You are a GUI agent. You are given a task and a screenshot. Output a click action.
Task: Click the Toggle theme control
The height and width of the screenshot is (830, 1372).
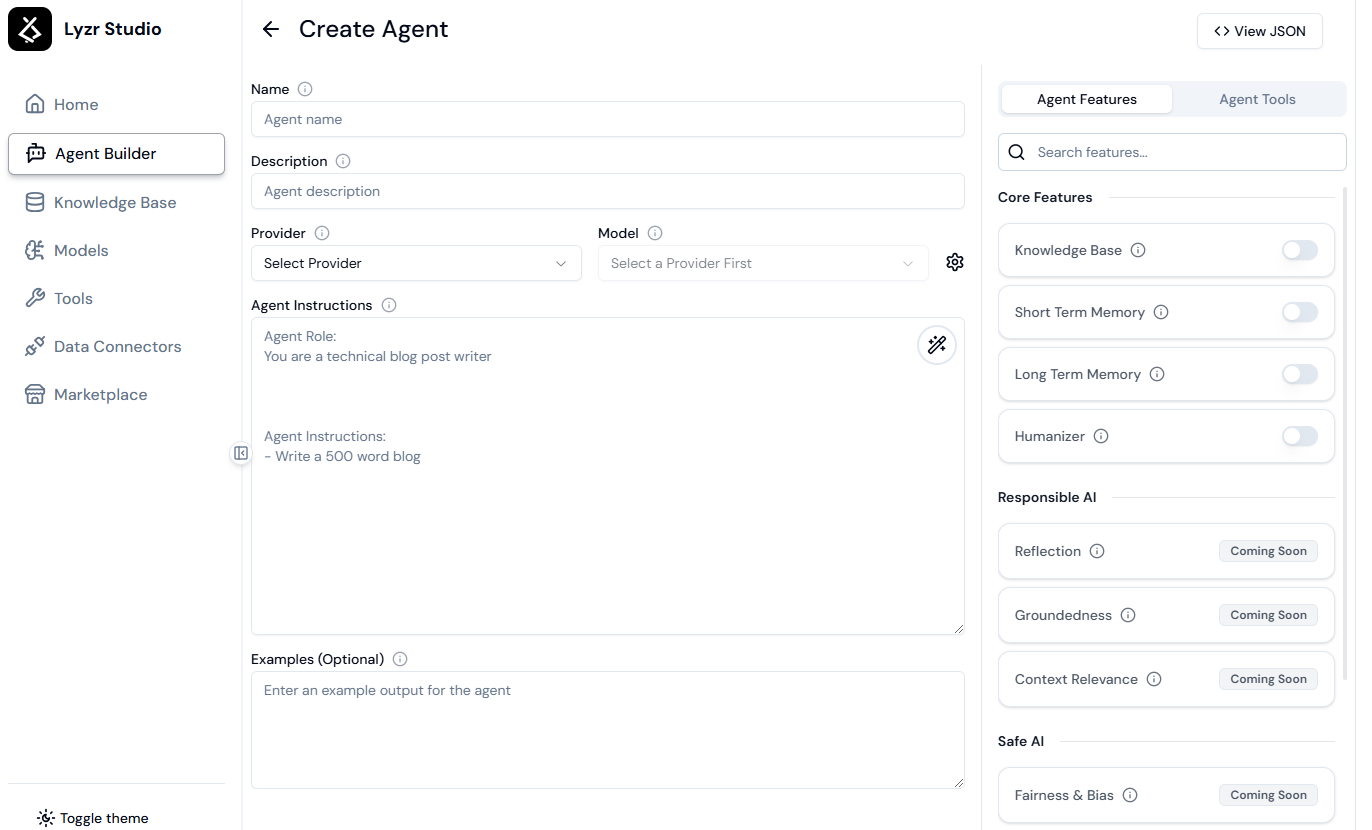pyautogui.click(x=92, y=817)
